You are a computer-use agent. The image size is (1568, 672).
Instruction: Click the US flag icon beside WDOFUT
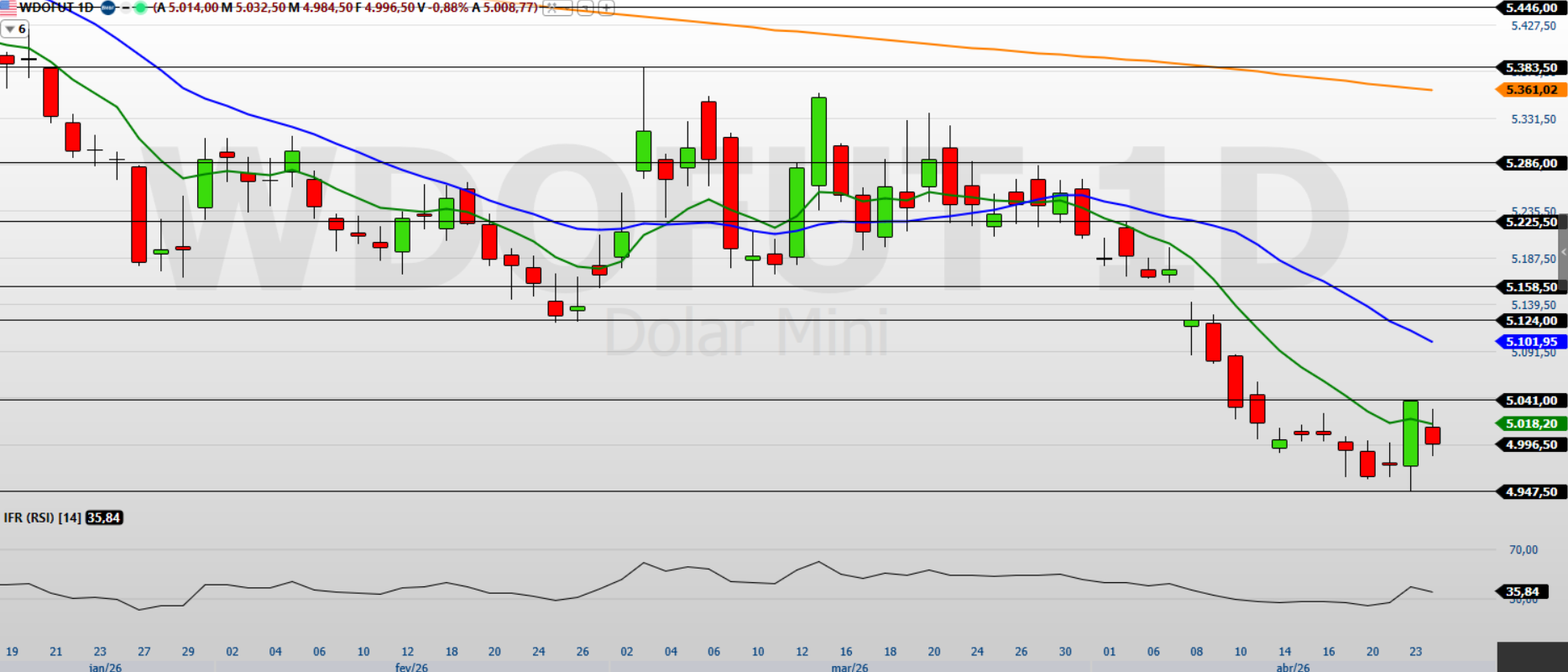point(8,8)
